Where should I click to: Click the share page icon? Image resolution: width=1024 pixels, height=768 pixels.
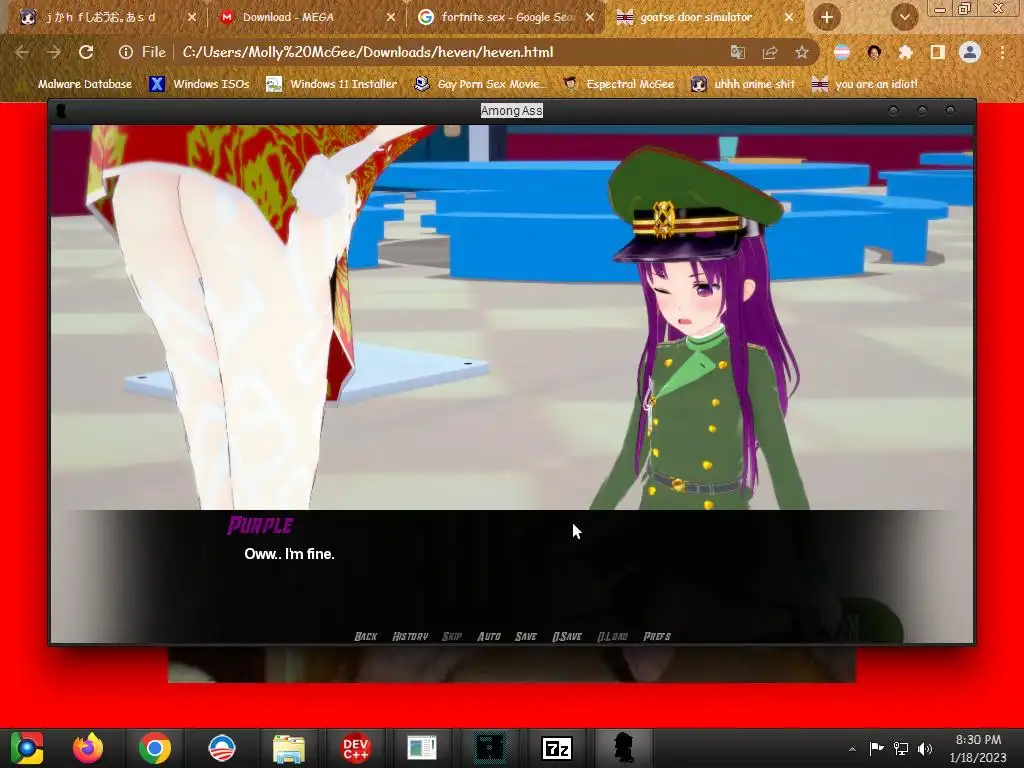pyautogui.click(x=770, y=52)
